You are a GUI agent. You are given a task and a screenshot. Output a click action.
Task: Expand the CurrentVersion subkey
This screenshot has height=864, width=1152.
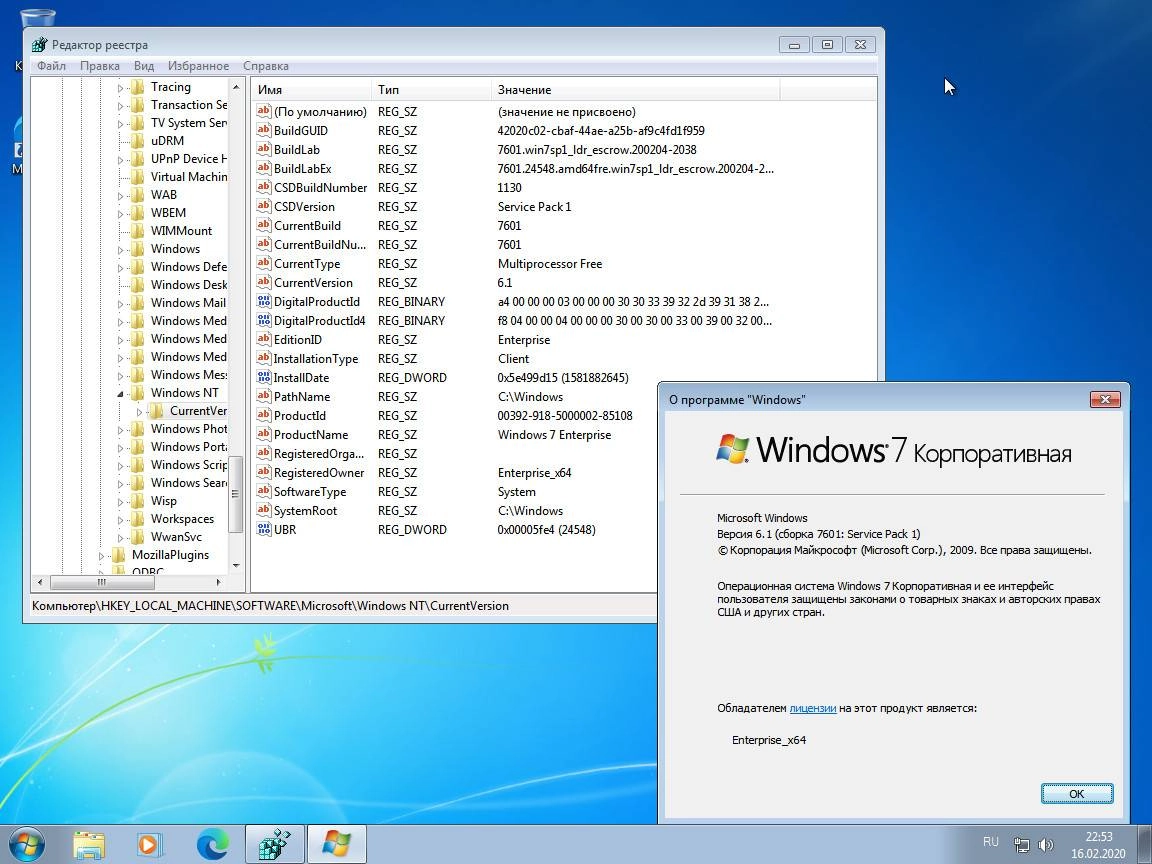(140, 411)
